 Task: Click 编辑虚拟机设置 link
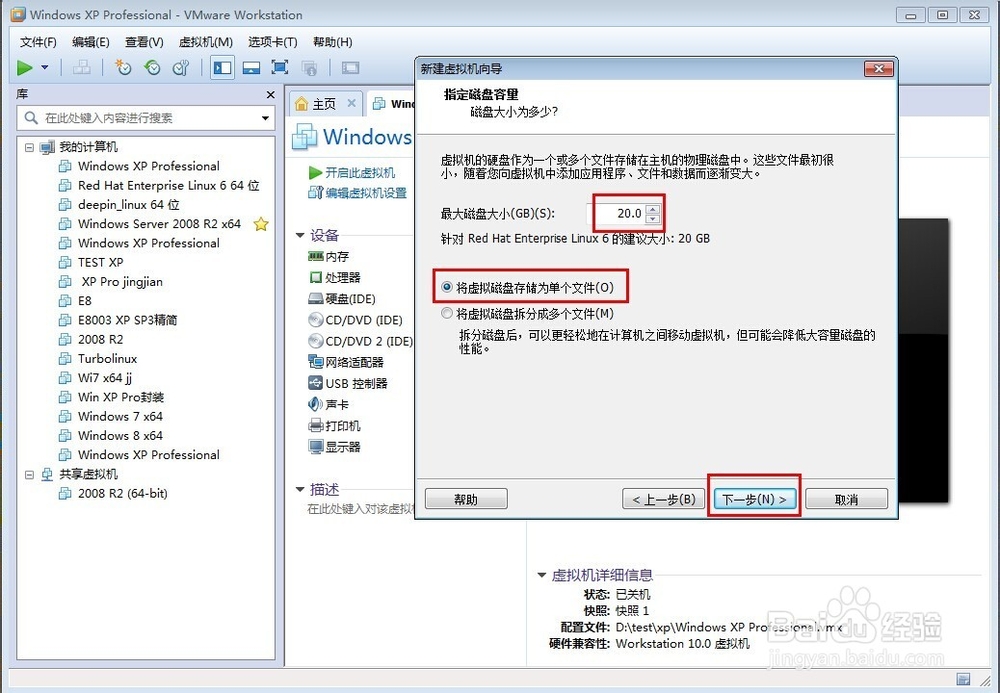[x=366, y=193]
